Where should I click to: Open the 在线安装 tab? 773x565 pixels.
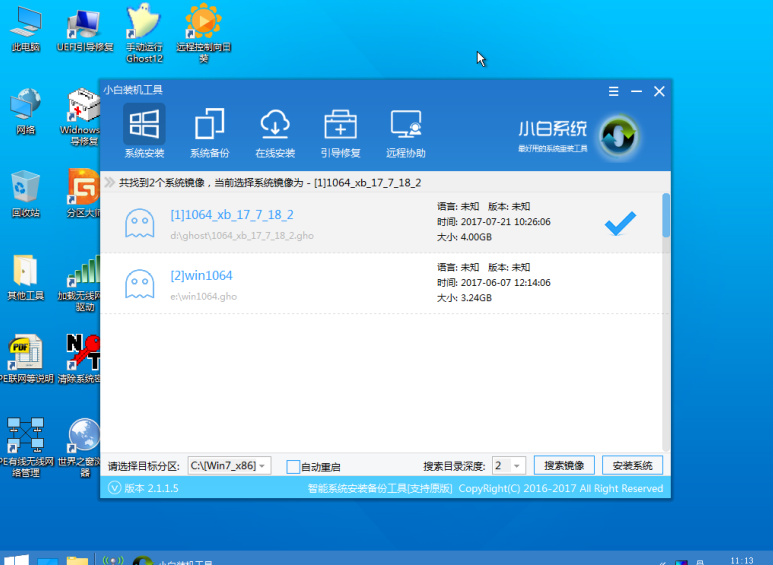coord(275,132)
